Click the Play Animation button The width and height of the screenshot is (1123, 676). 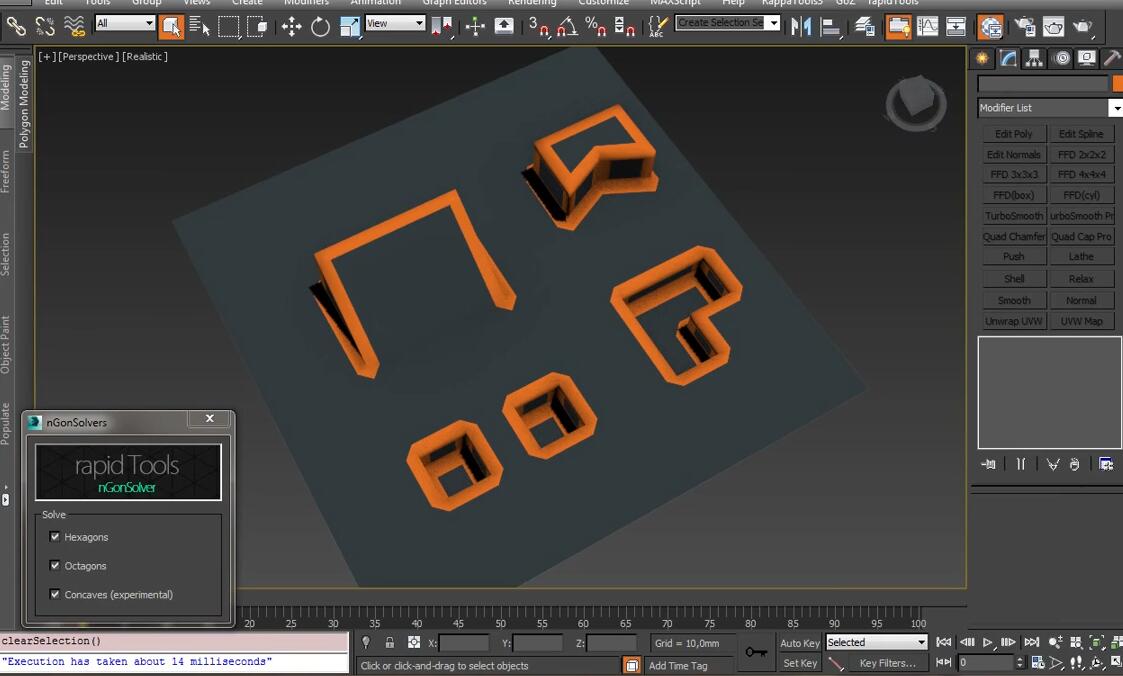[x=987, y=642]
